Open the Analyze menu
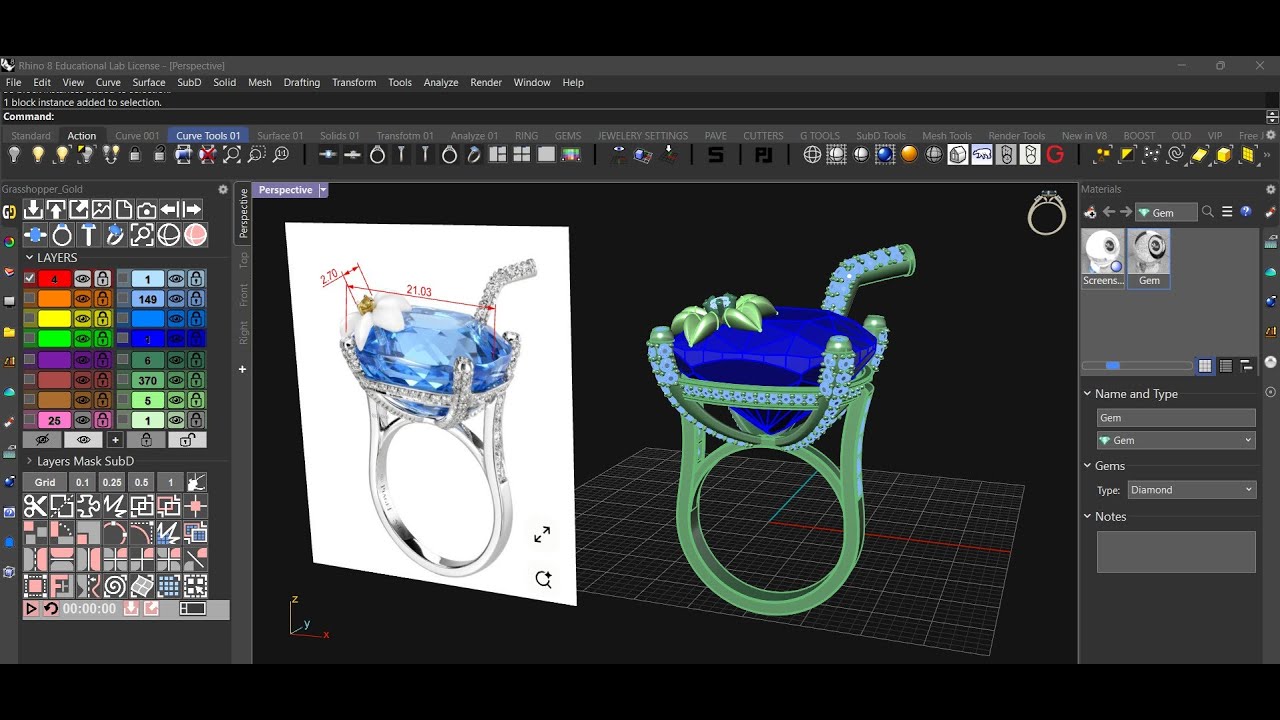 441,83
